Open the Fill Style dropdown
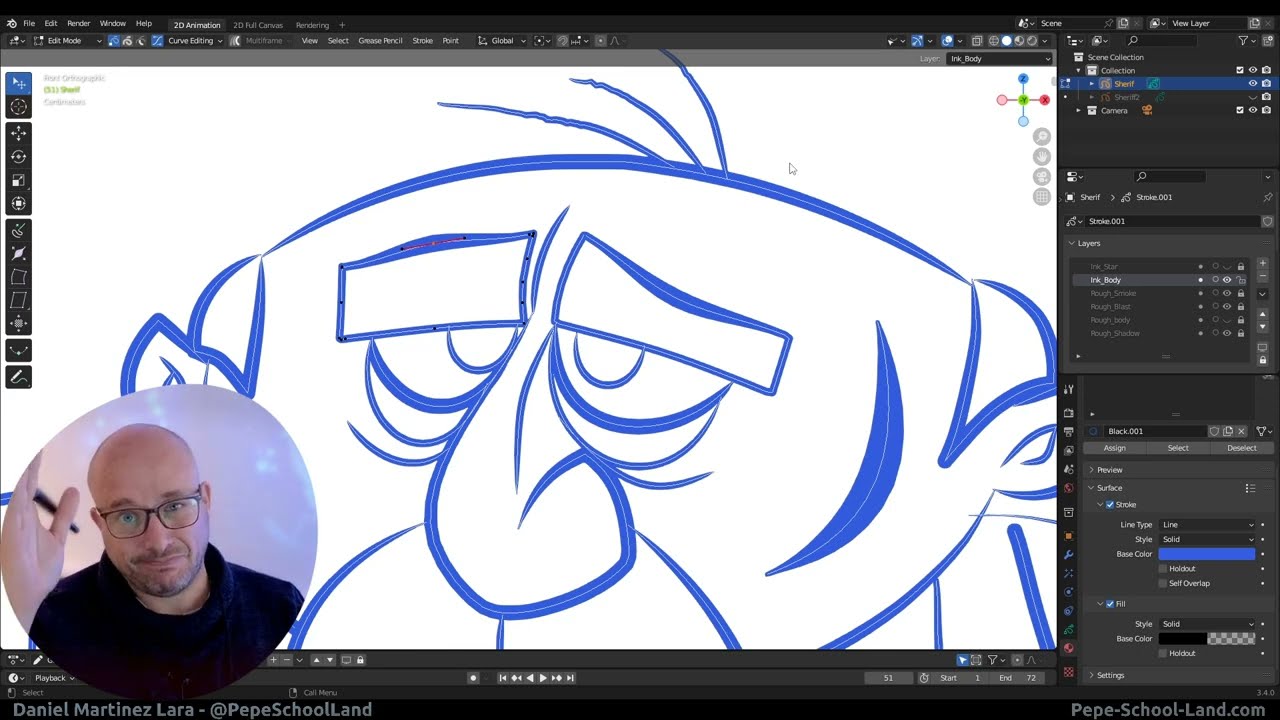1280x720 pixels. point(1207,624)
